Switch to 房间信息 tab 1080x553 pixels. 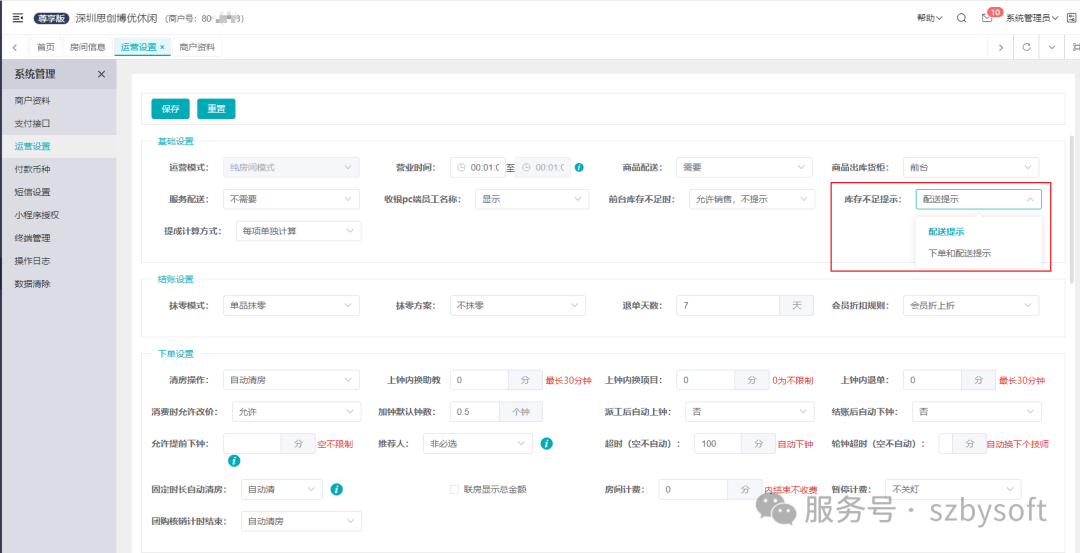88,47
